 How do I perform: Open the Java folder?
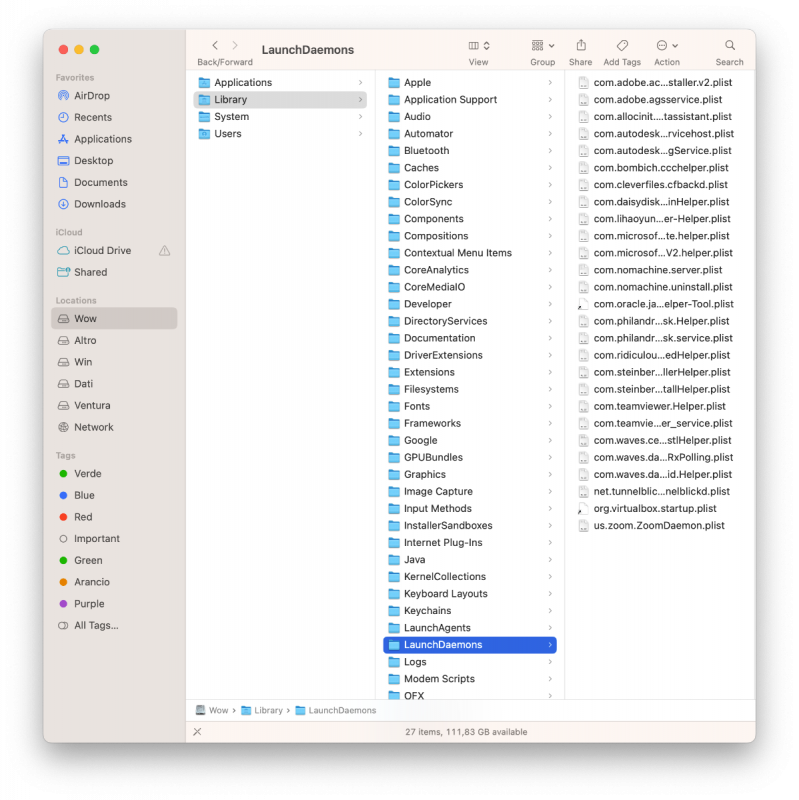(469, 560)
